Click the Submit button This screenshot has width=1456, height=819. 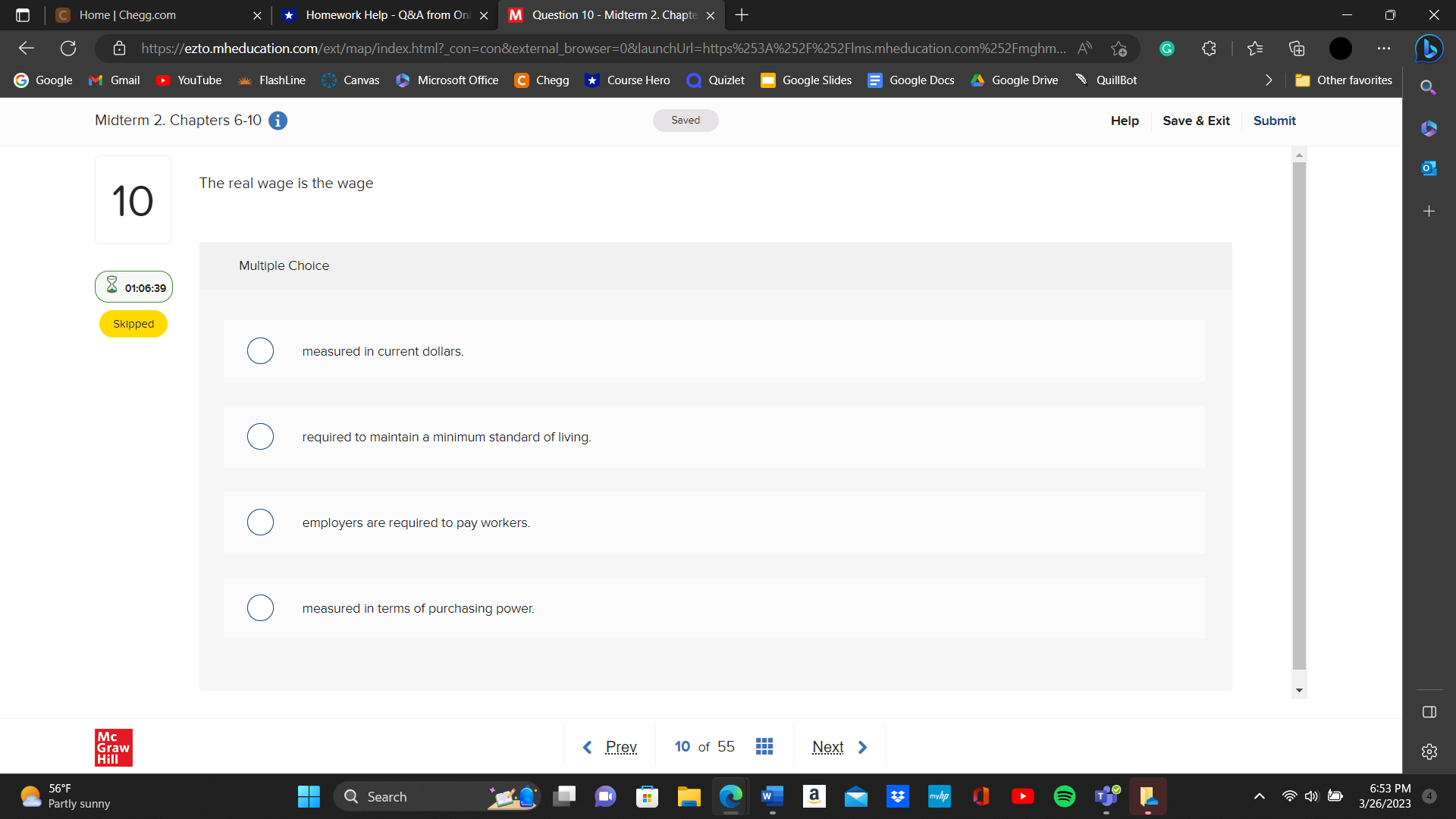click(1274, 121)
